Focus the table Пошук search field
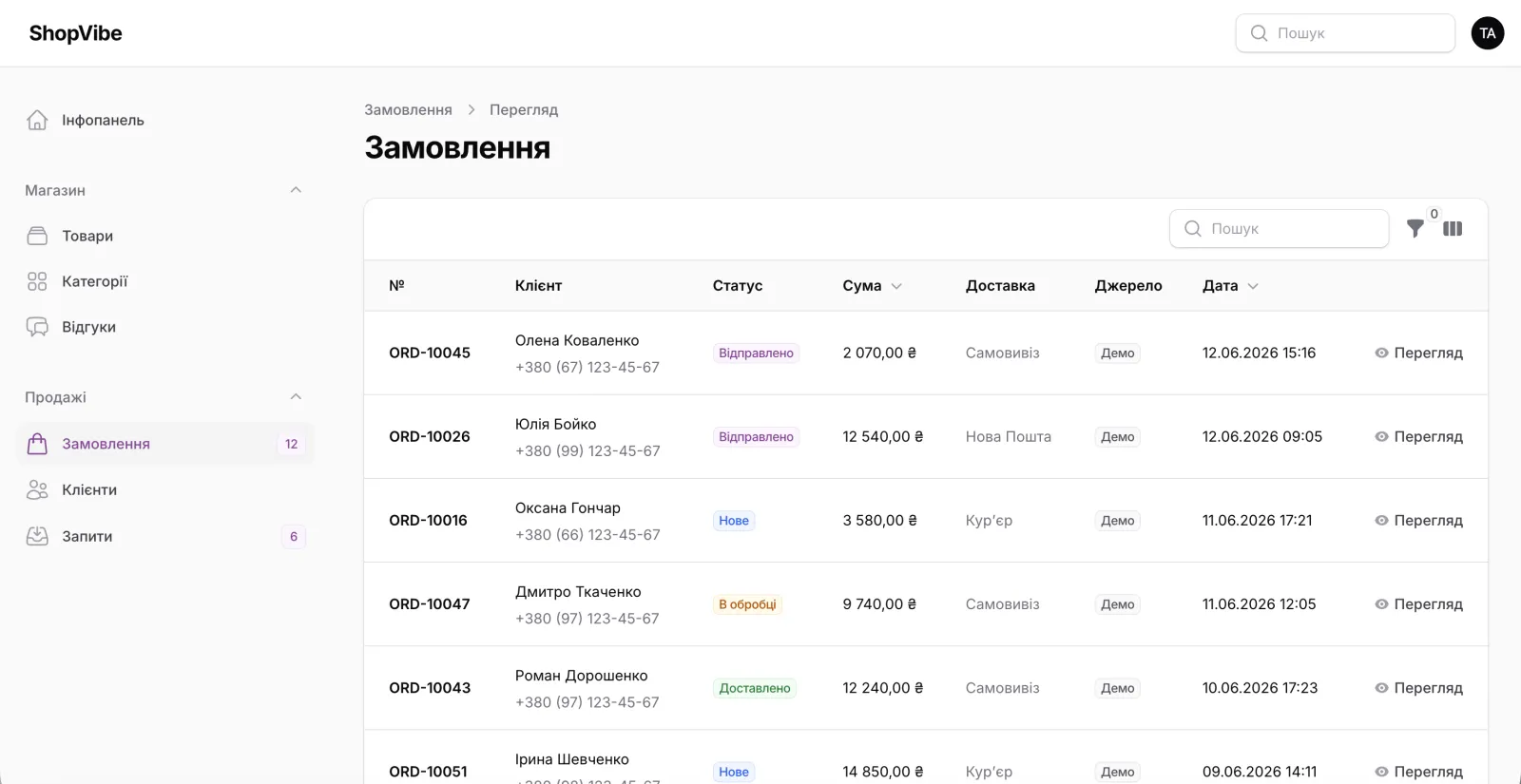The image size is (1521, 784). pos(1280,229)
